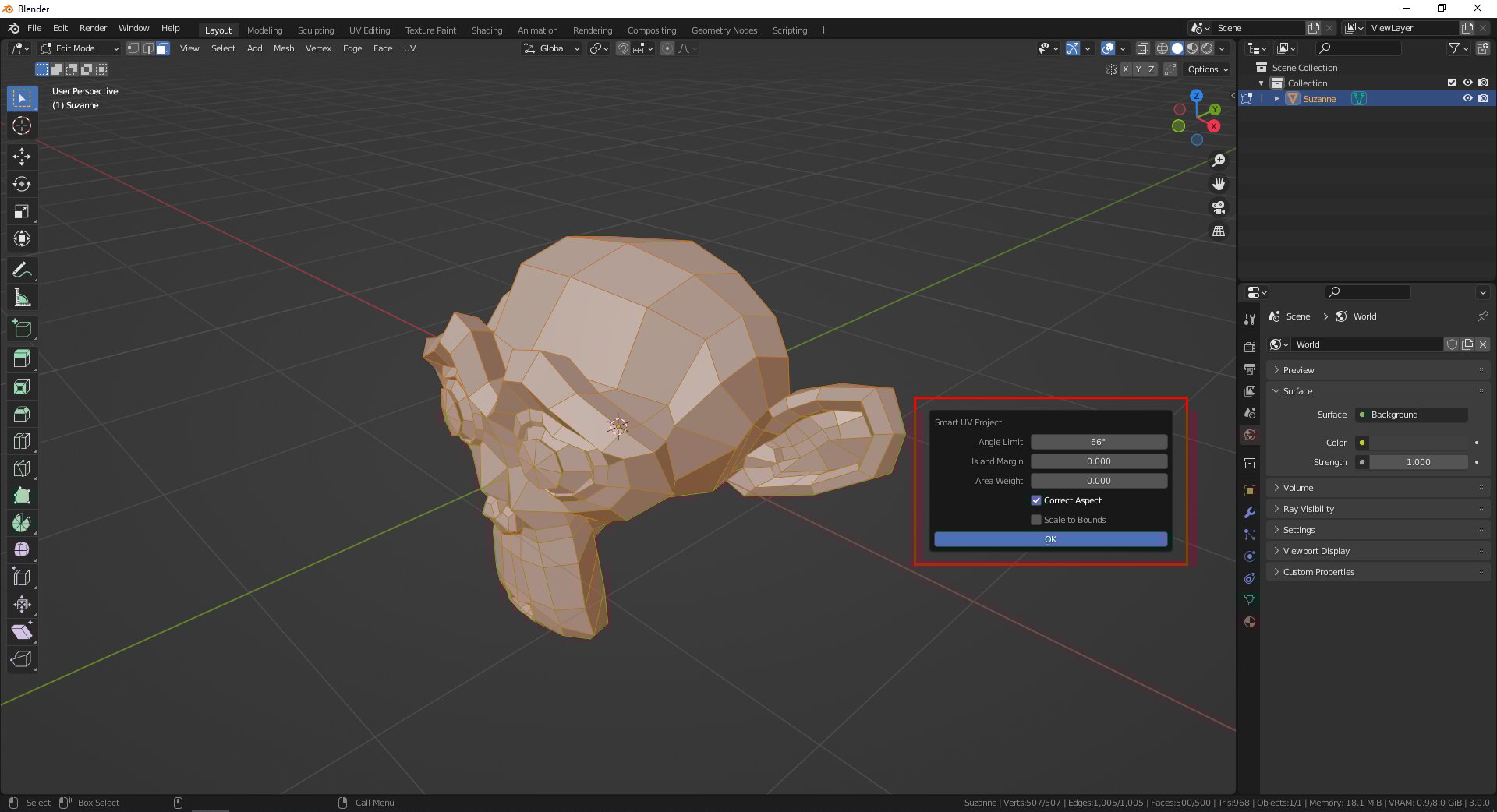Open the Material Properties tab

1250,622
